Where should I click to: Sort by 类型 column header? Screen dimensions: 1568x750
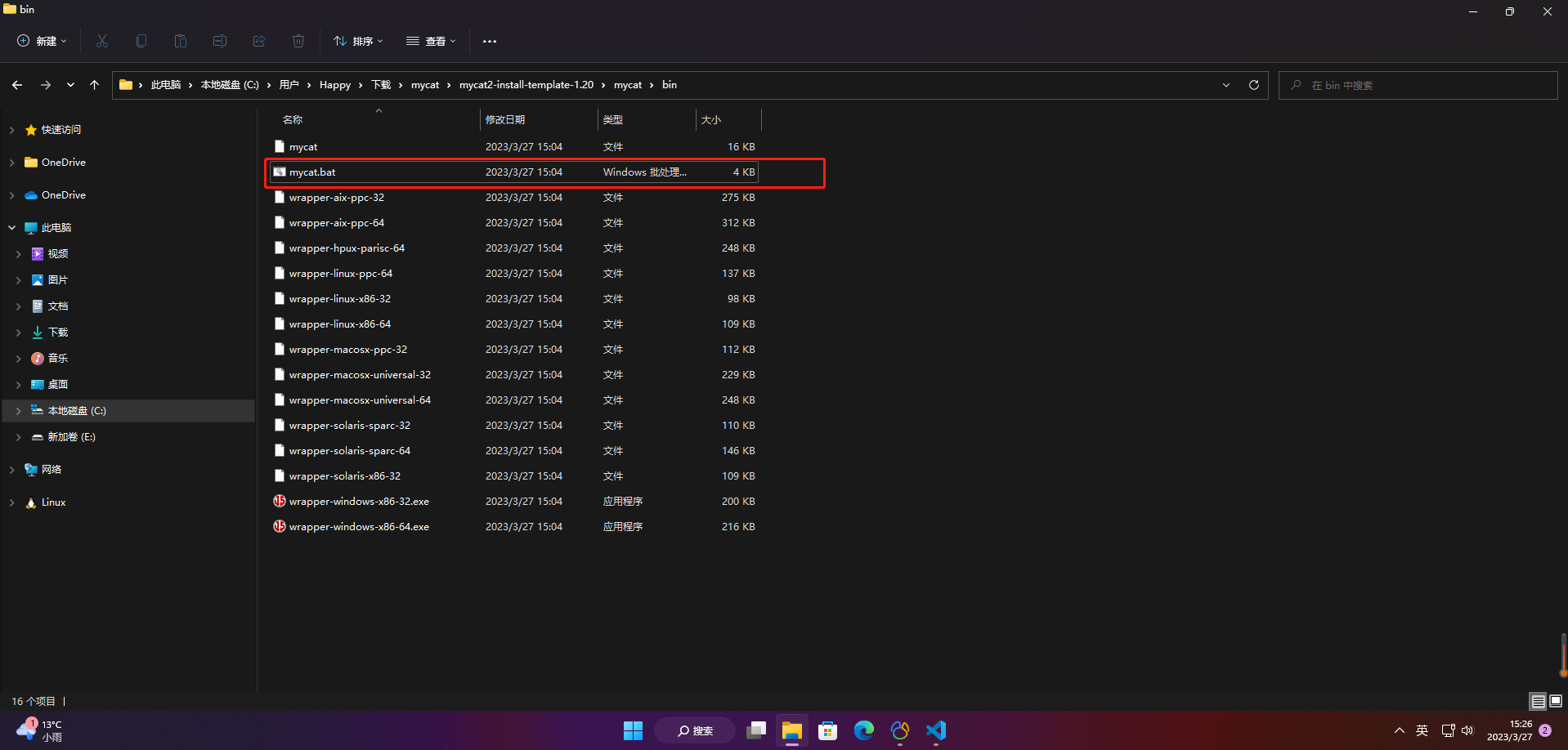613,120
